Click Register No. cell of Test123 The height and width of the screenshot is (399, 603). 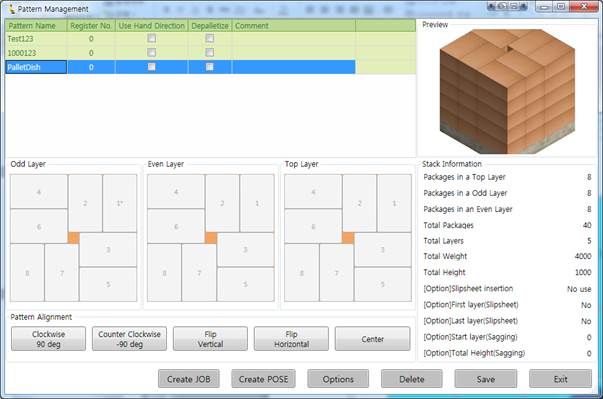91,39
